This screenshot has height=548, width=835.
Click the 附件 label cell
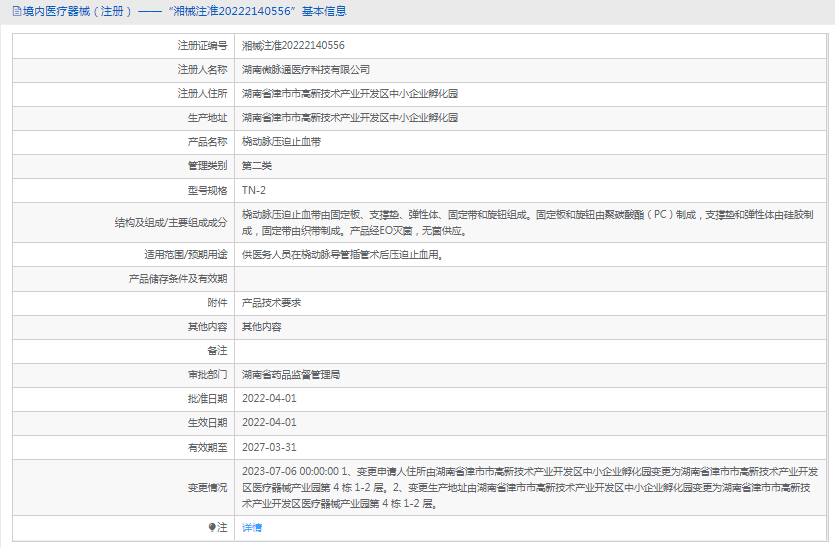[x=124, y=302]
